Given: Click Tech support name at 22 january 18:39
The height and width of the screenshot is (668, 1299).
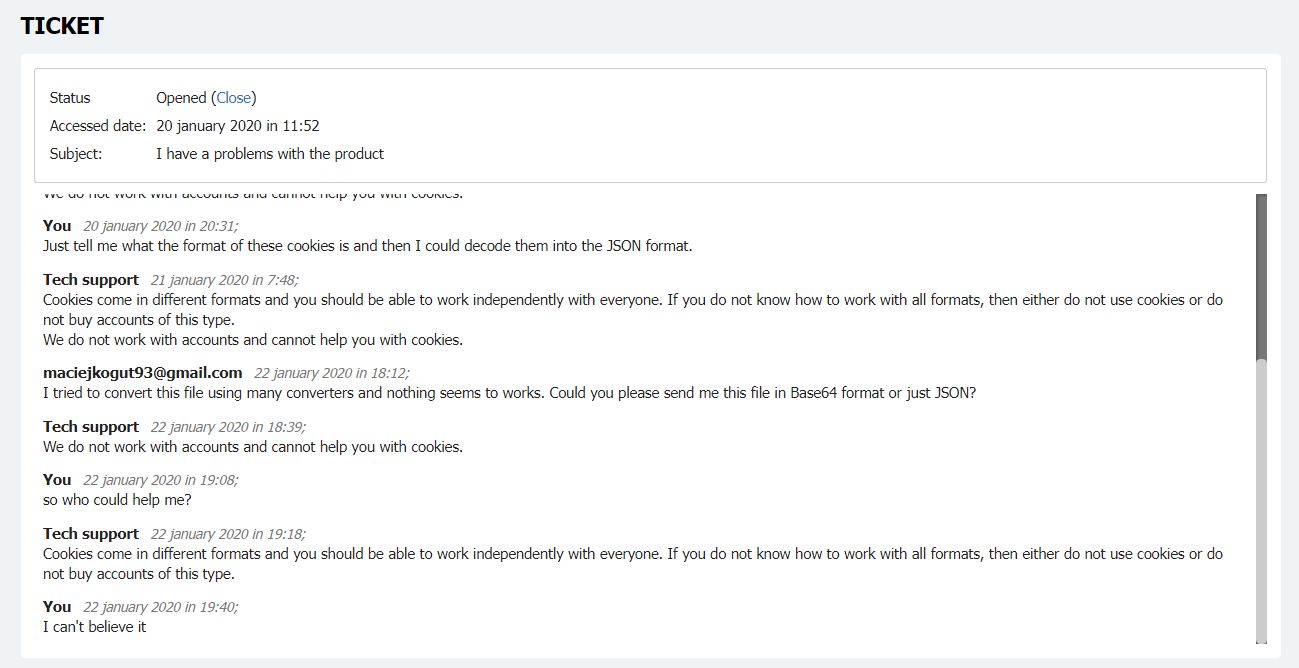Looking at the screenshot, I should click(91, 427).
